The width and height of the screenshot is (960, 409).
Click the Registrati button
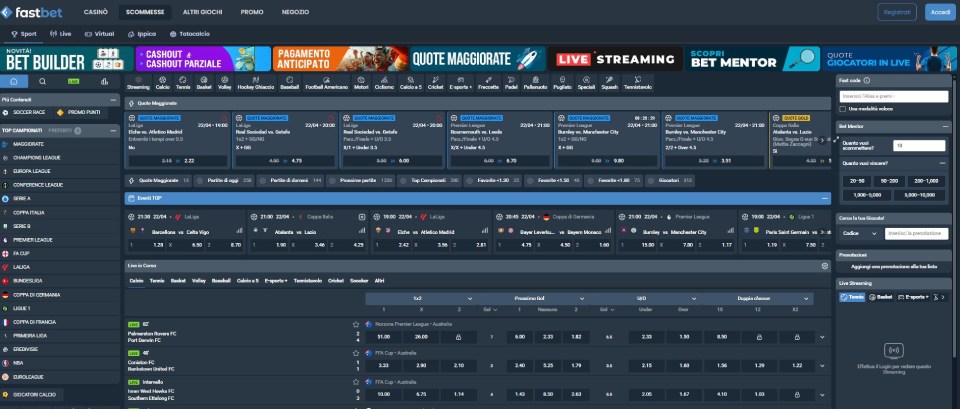coord(897,12)
